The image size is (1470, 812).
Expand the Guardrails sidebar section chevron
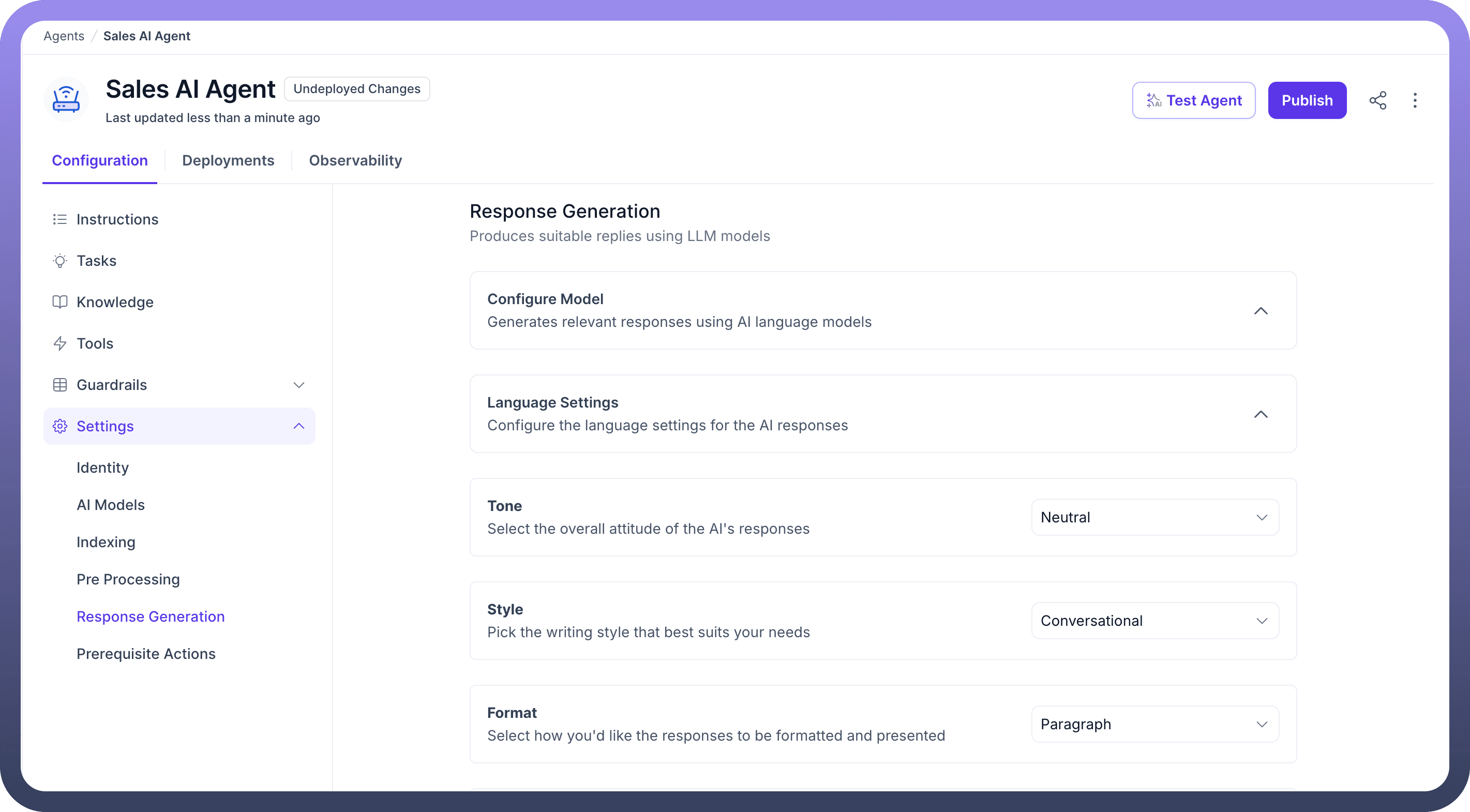pyautogui.click(x=298, y=385)
